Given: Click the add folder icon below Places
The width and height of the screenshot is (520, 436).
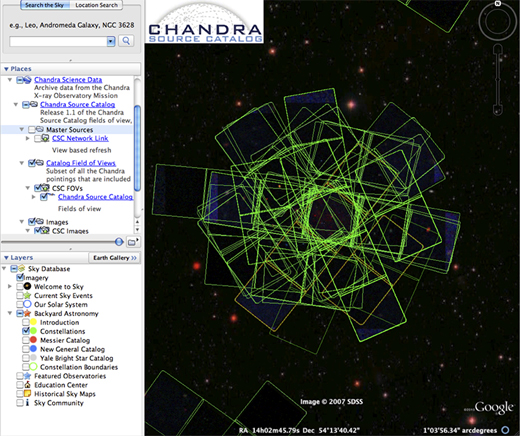Looking at the screenshot, I should pyautogui.click(x=133, y=242).
